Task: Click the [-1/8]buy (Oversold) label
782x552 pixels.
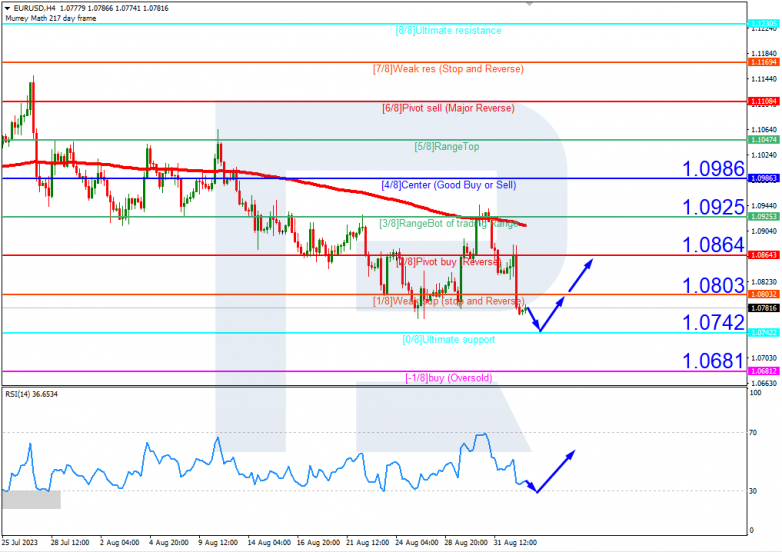Action: 449,378
